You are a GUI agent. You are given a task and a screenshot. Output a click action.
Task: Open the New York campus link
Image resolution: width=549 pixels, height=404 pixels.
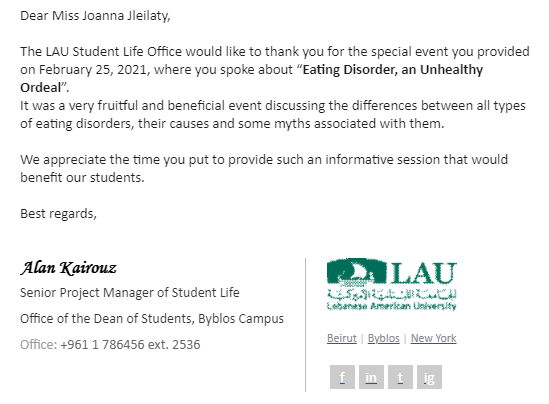pyautogui.click(x=433, y=338)
